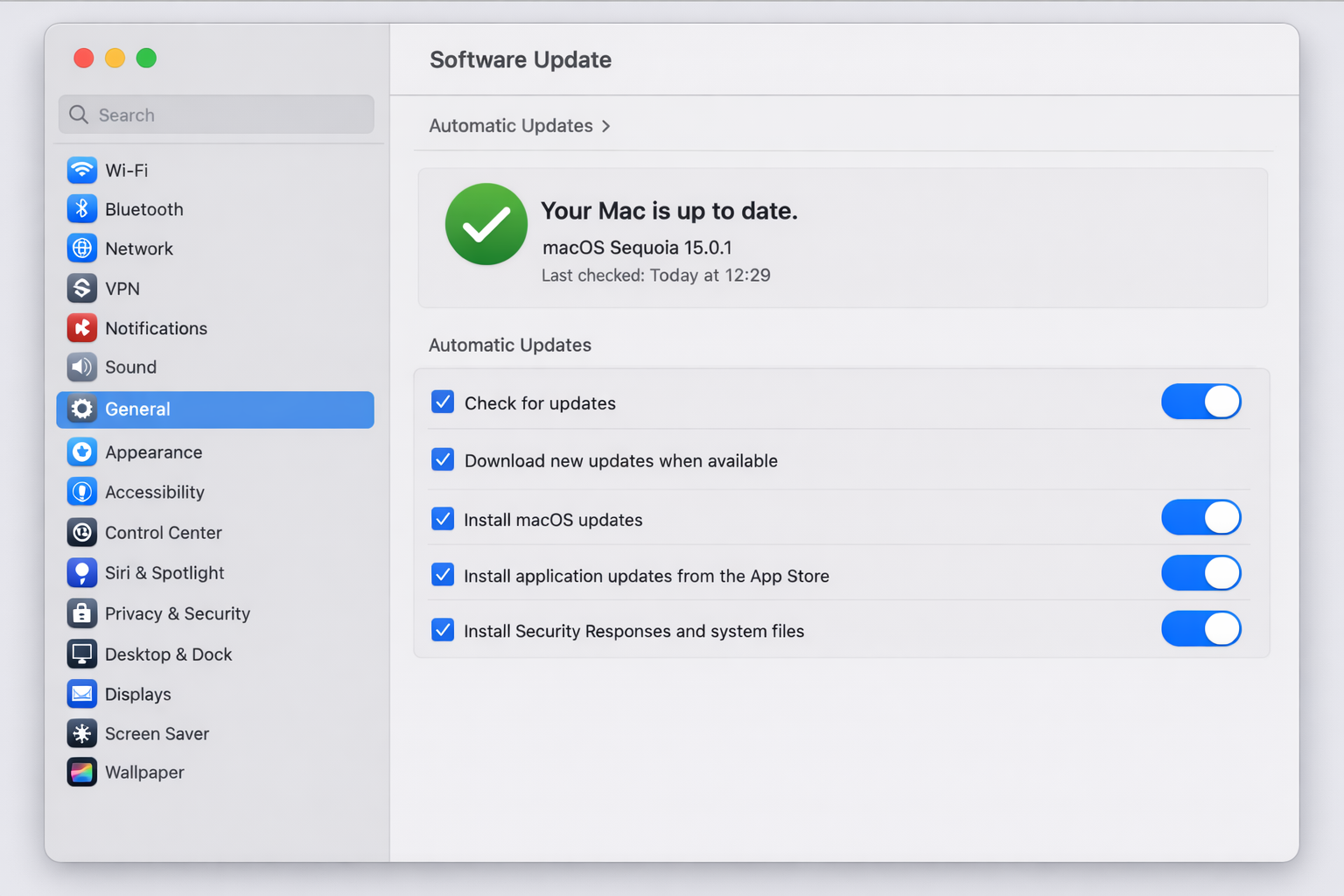Click the Wi-Fi icon in sidebar
Screen dimensions: 1344x896
pos(82,170)
